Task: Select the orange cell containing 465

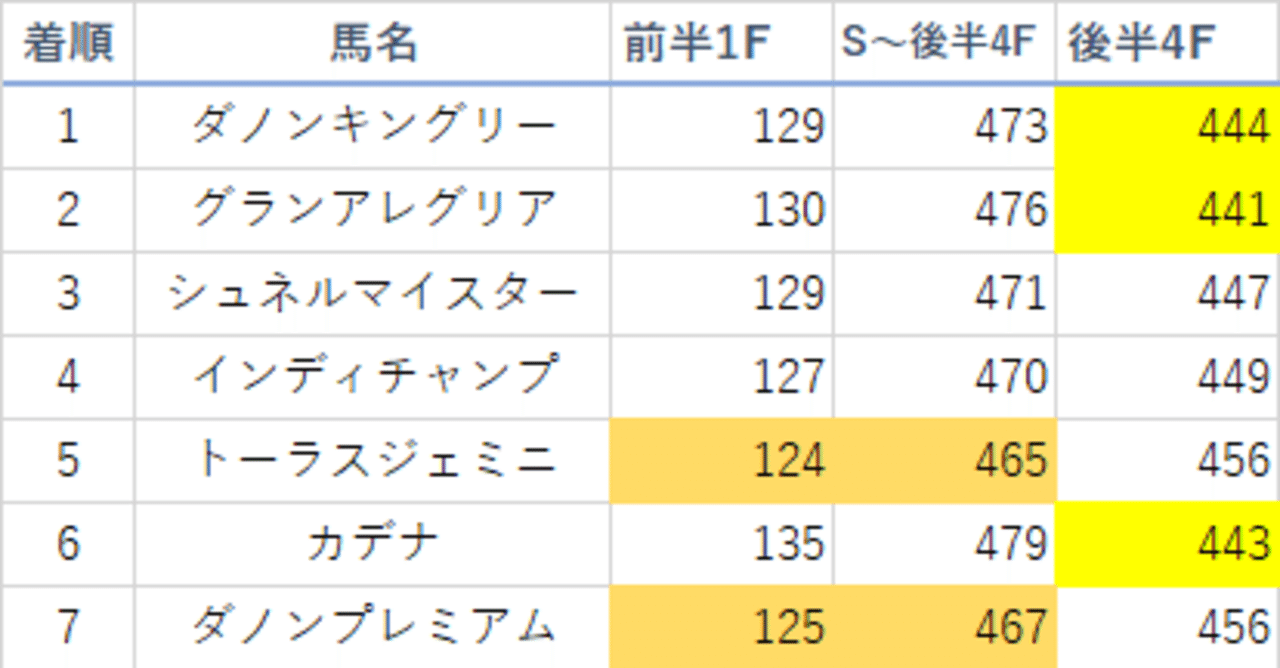Action: 944,460
